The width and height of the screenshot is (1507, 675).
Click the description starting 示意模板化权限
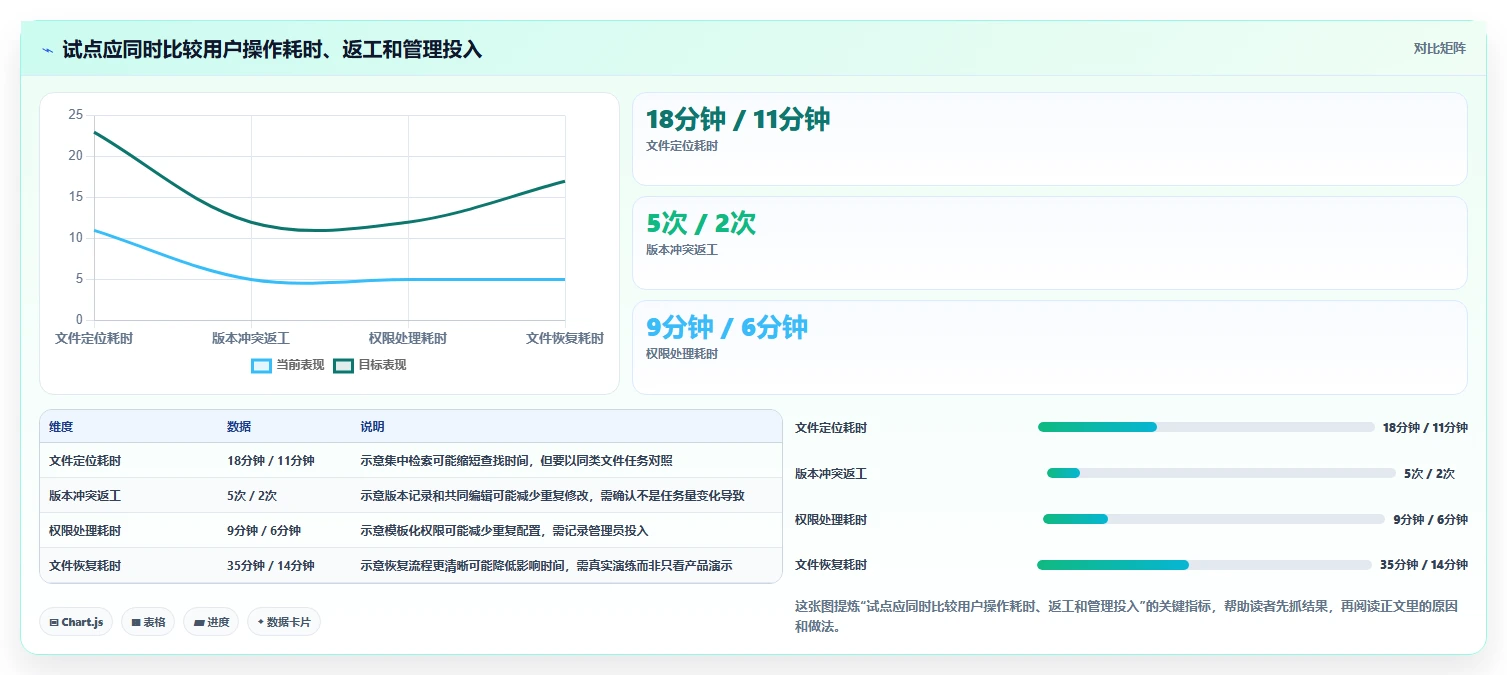[504, 531]
